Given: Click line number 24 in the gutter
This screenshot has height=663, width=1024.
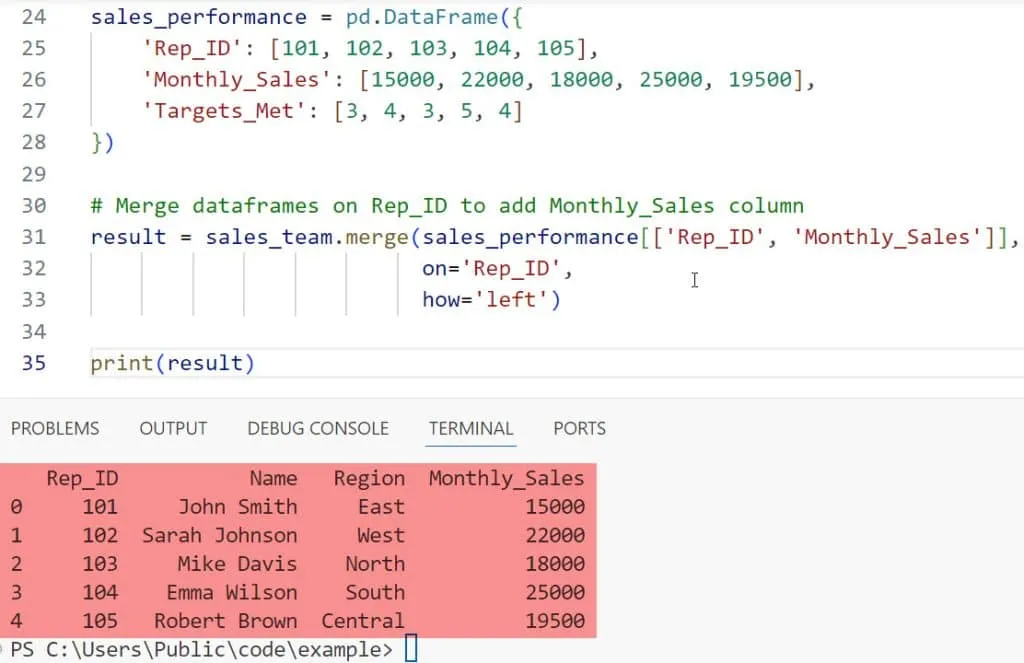Looking at the screenshot, I should click(33, 17).
